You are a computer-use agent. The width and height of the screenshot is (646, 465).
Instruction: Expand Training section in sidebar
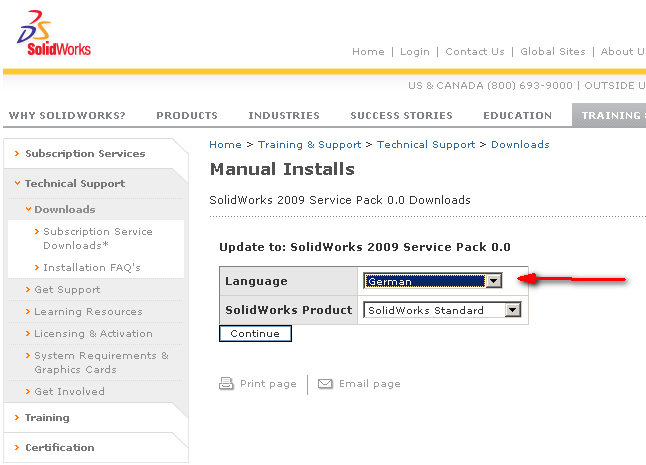pos(47,418)
